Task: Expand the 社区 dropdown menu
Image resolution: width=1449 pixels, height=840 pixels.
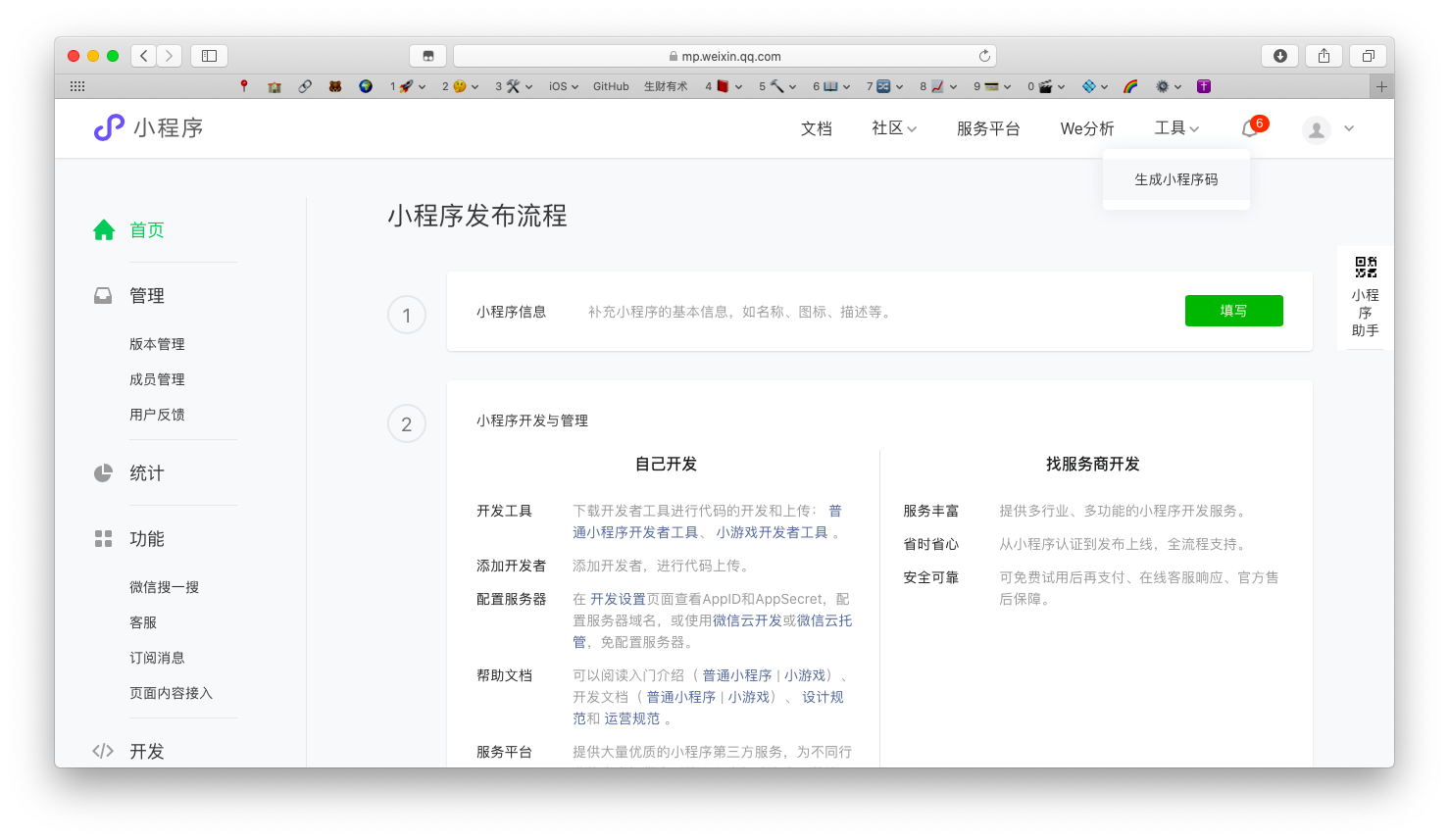Action: tap(894, 128)
